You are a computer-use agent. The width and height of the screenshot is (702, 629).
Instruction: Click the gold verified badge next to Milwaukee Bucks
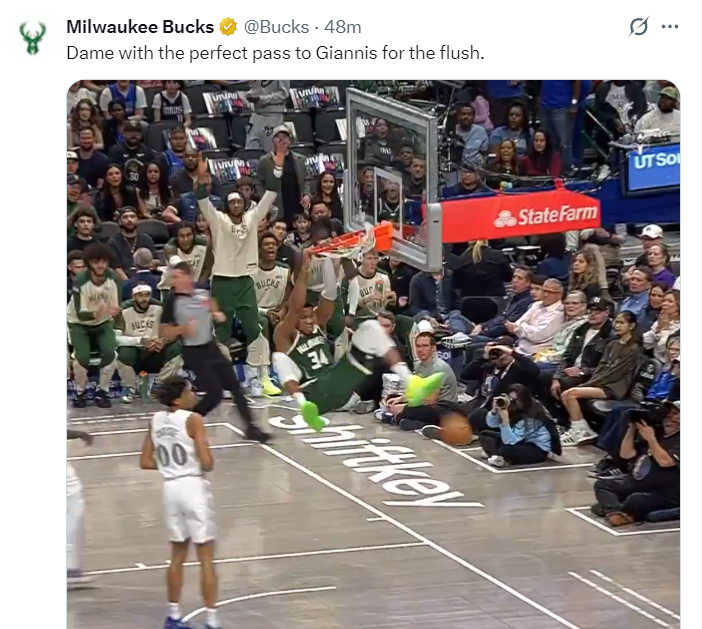pyautogui.click(x=228, y=27)
